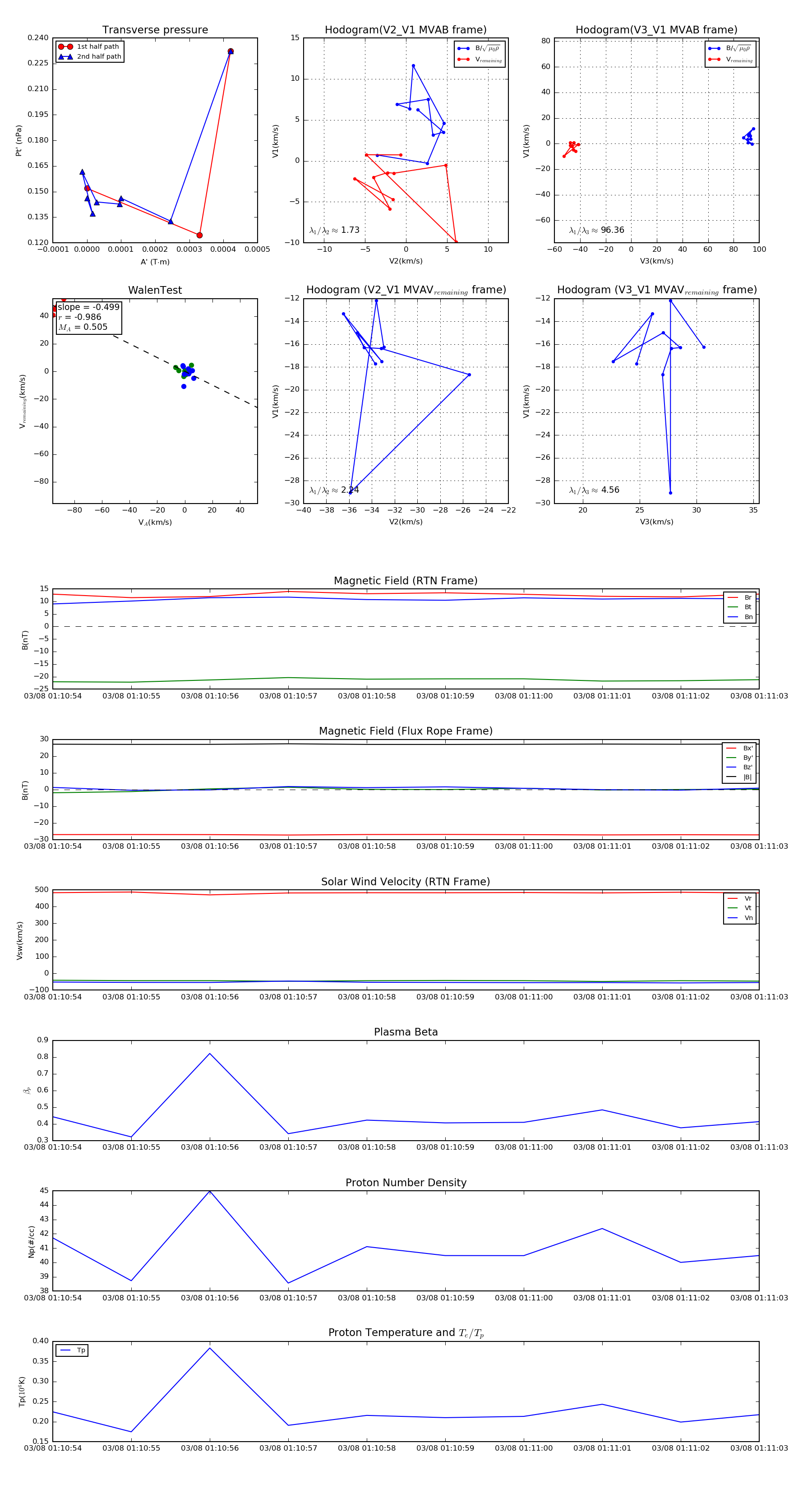
Task: Click the 'WalenTest' plot title
Action: (155, 290)
